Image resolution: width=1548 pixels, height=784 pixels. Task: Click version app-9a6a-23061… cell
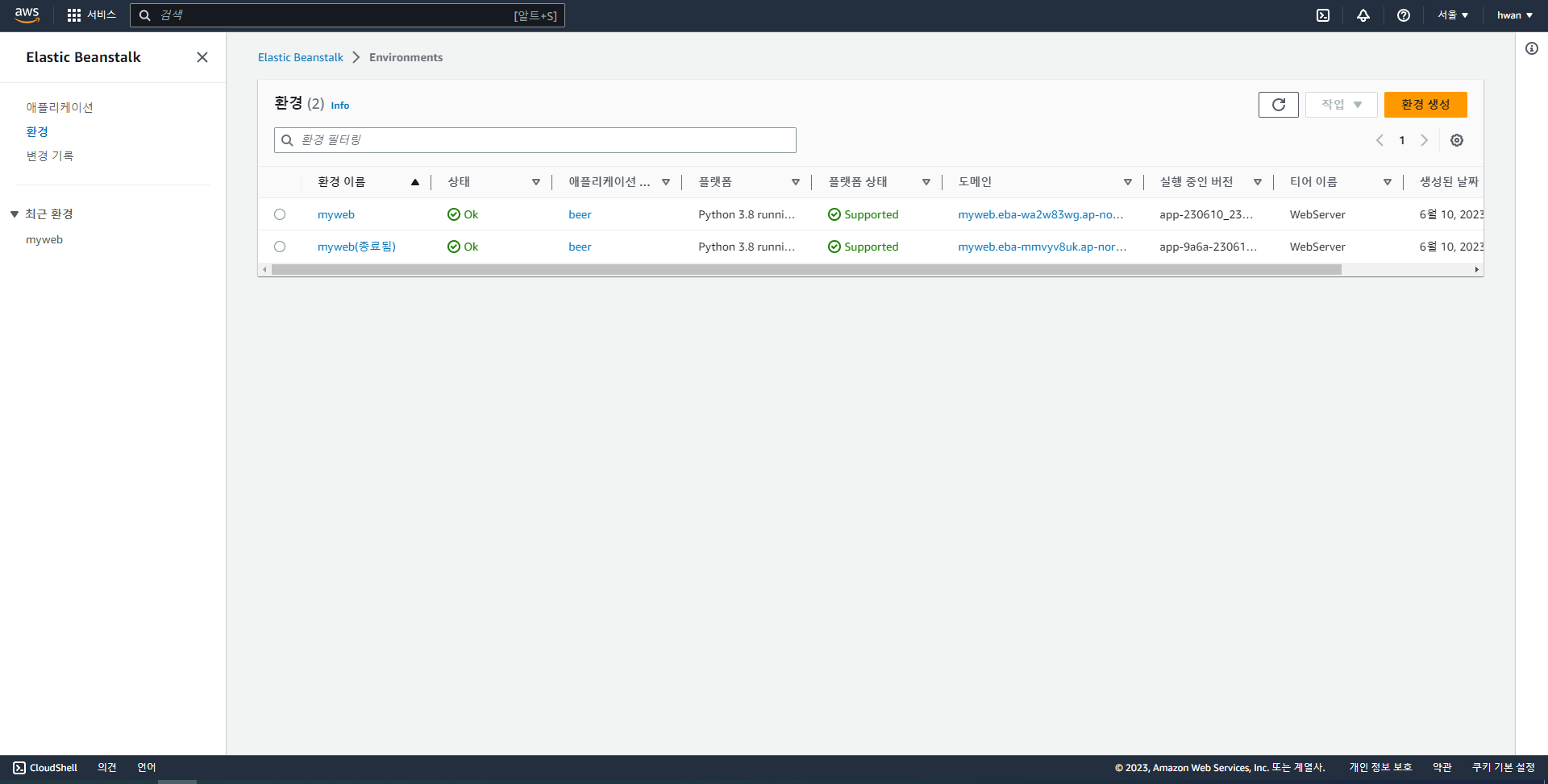pos(1209,247)
